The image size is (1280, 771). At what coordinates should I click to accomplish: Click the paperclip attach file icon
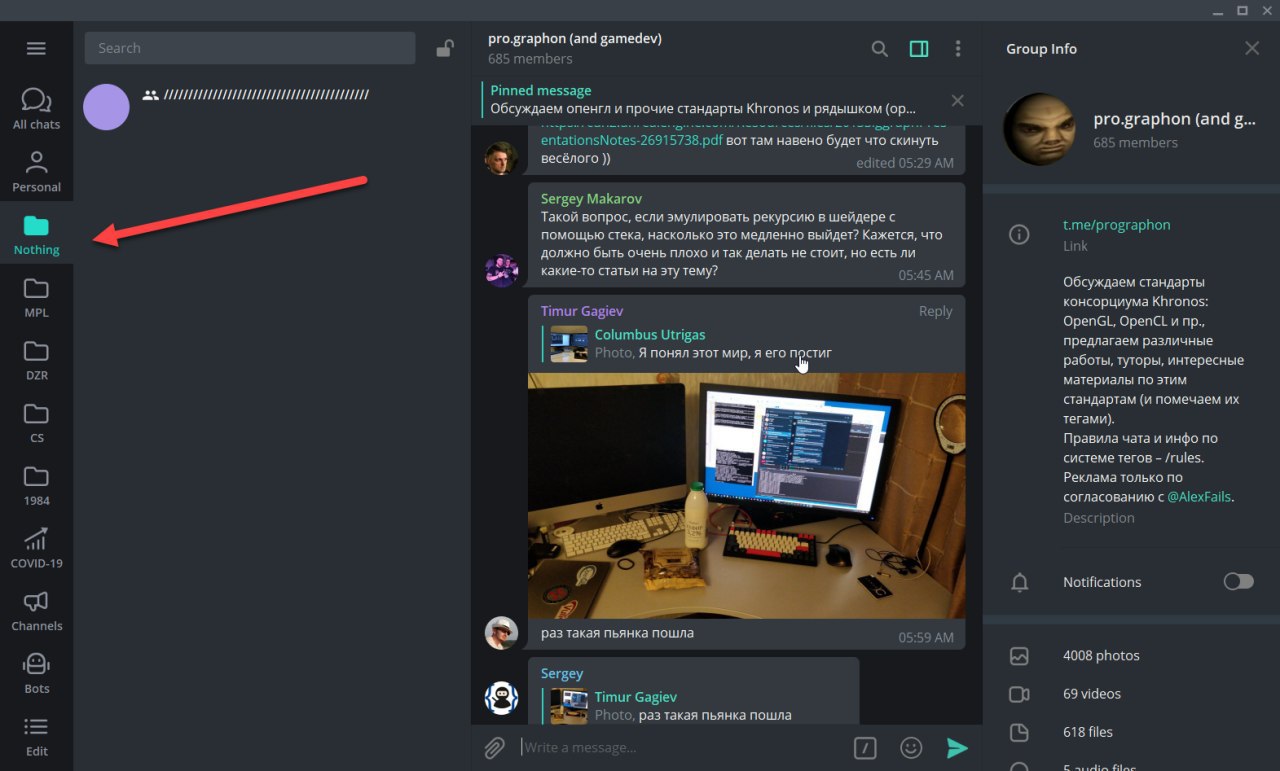pyautogui.click(x=495, y=748)
